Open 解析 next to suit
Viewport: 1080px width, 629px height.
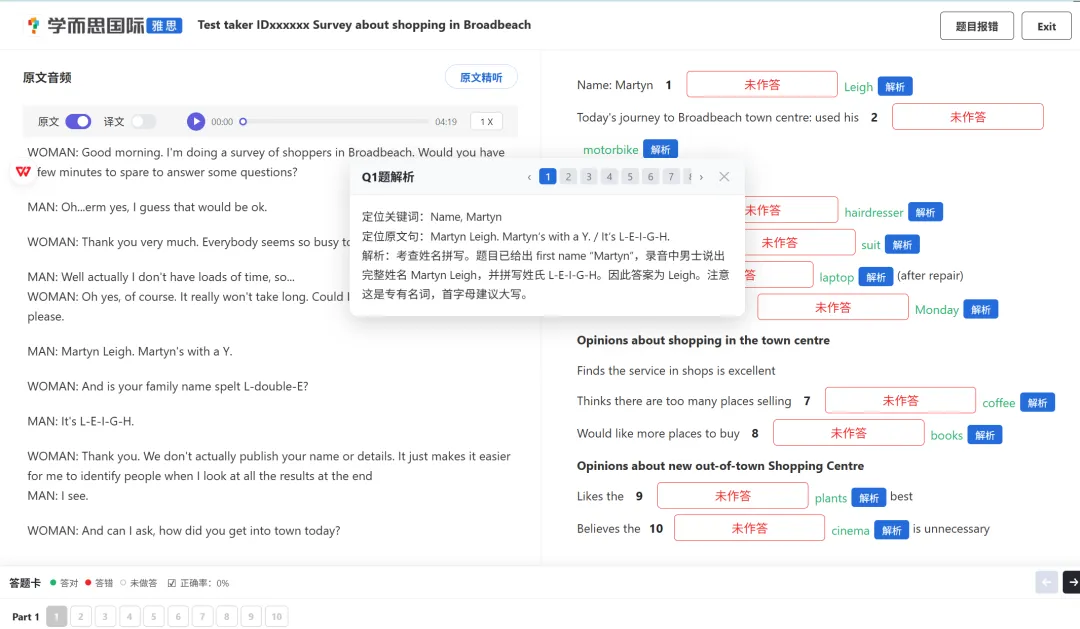pyautogui.click(x=902, y=245)
